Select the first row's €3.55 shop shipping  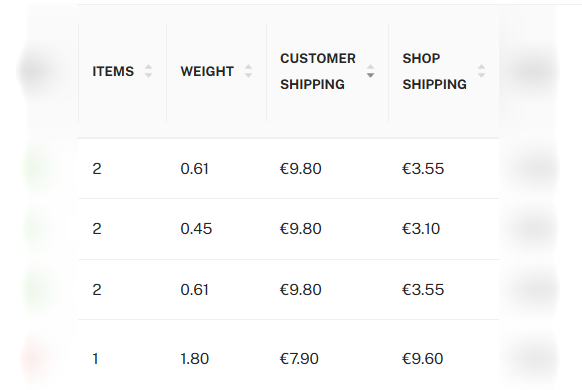(x=423, y=169)
